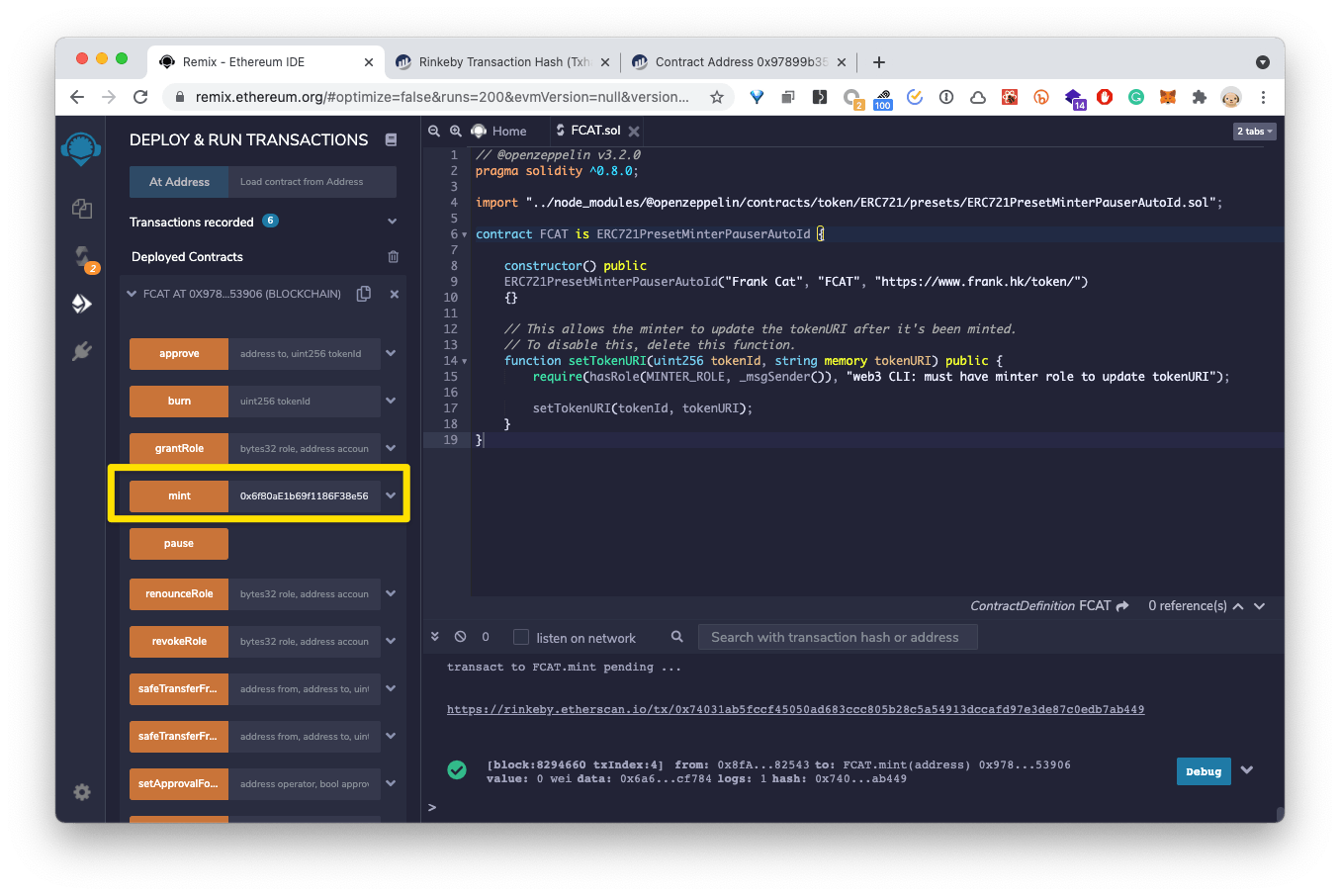Copy the deployed FCAT contract address
This screenshot has height=896, width=1340.
click(x=364, y=294)
